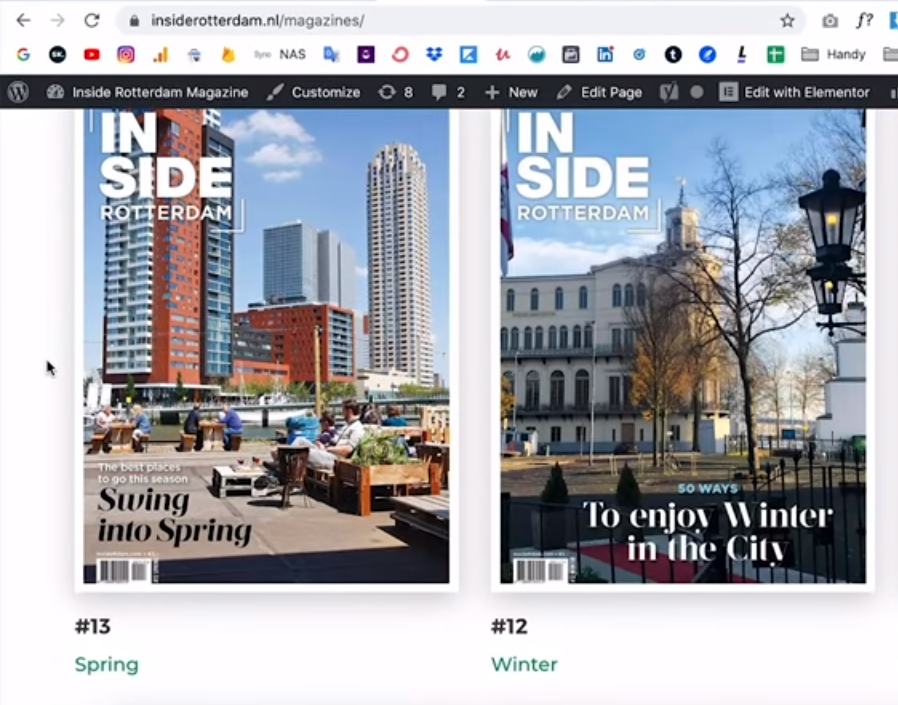Click Edit Page in admin bar
Viewport: 898px width, 705px height.
tap(599, 92)
